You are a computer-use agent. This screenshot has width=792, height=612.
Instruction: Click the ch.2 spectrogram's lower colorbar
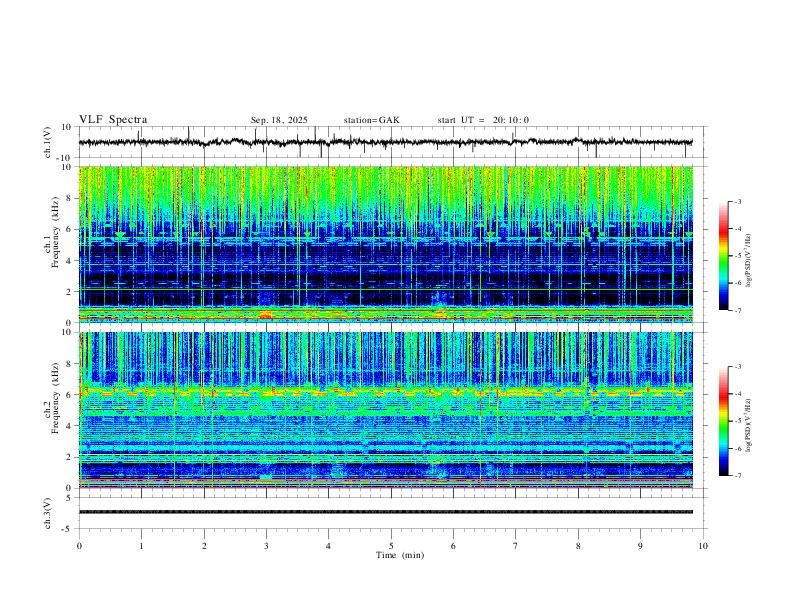tap(723, 421)
